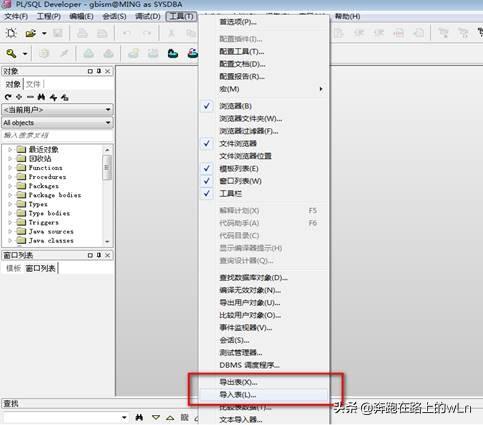Uncheck the 窗口列表(W) menu option
The height and width of the screenshot is (425, 483).
pos(240,181)
